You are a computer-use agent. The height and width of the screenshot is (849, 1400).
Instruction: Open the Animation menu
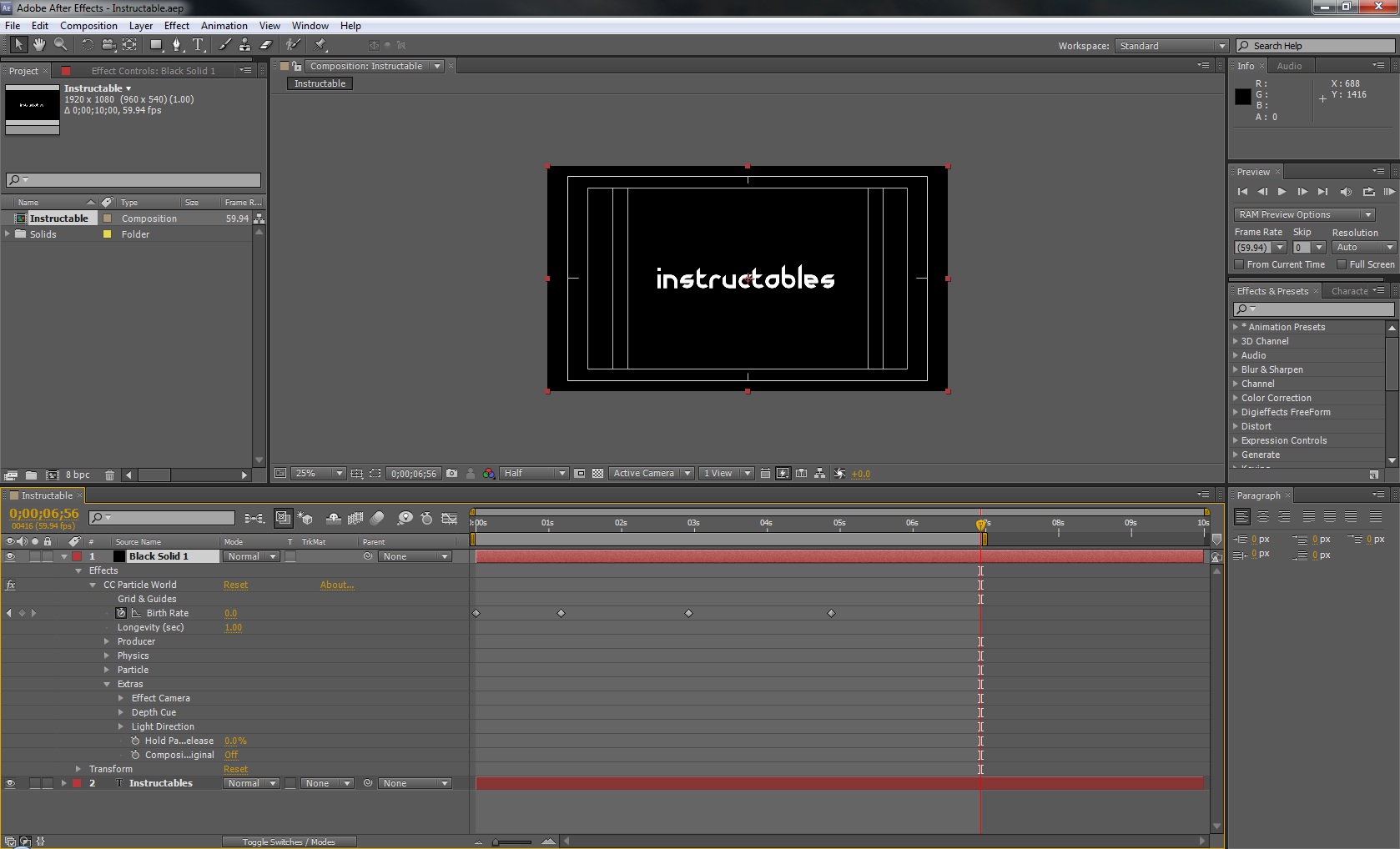[224, 26]
